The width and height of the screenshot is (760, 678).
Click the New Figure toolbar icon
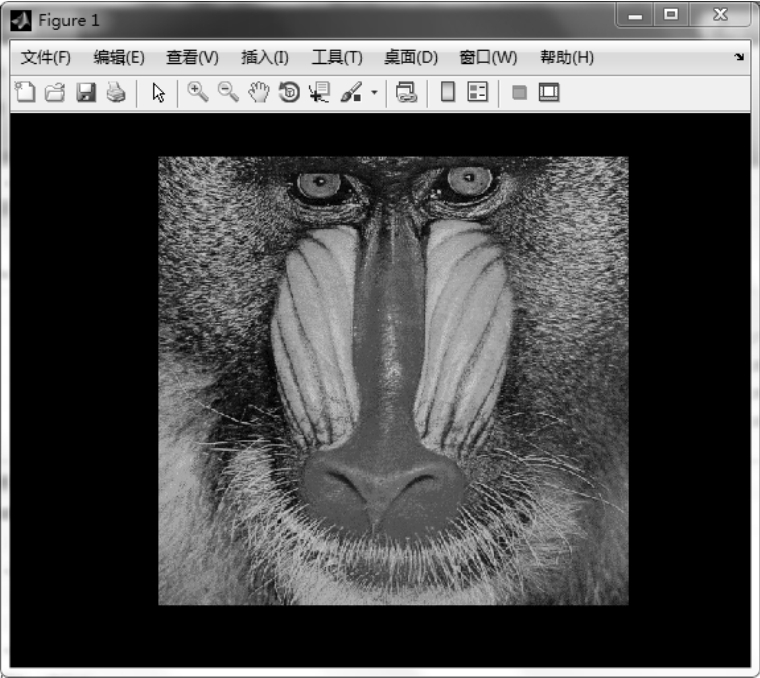pos(25,93)
